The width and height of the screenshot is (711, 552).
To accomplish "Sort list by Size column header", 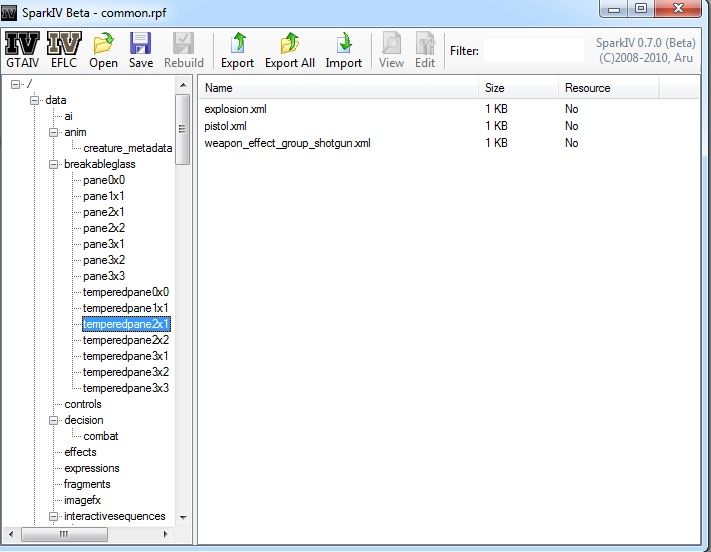I will tap(518, 88).
